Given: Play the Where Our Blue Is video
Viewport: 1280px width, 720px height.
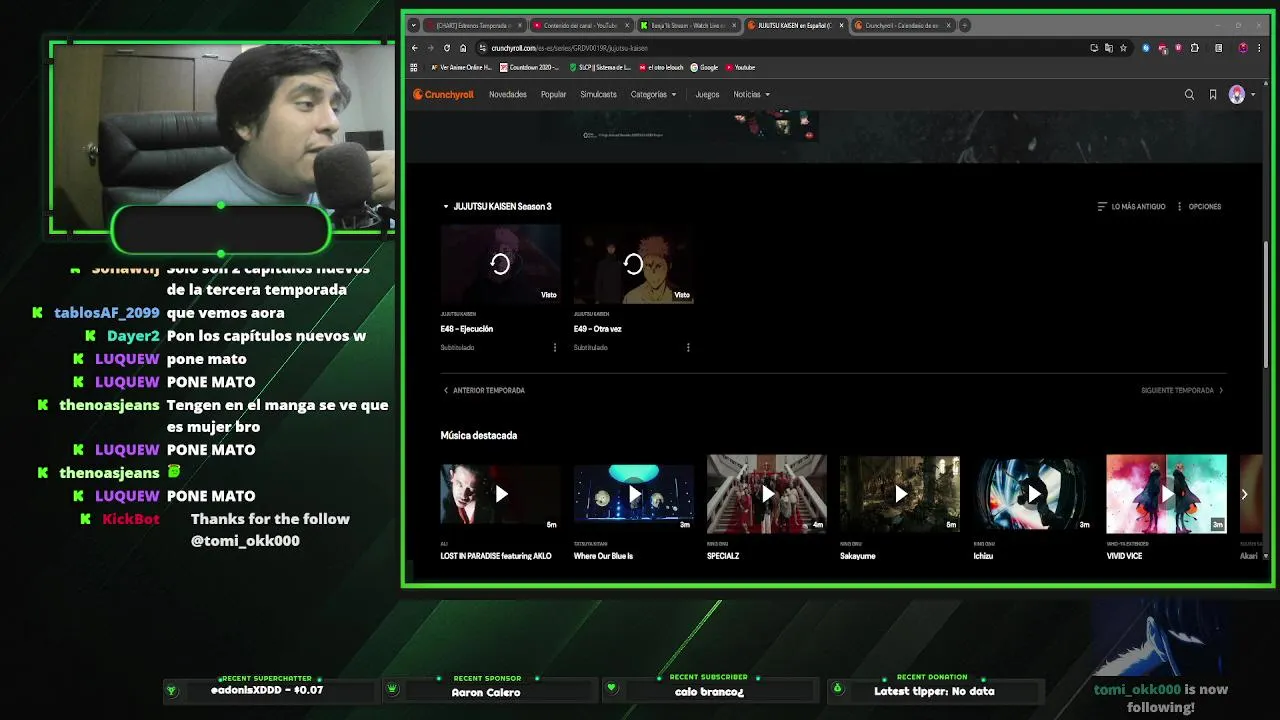Looking at the screenshot, I should tap(633, 494).
